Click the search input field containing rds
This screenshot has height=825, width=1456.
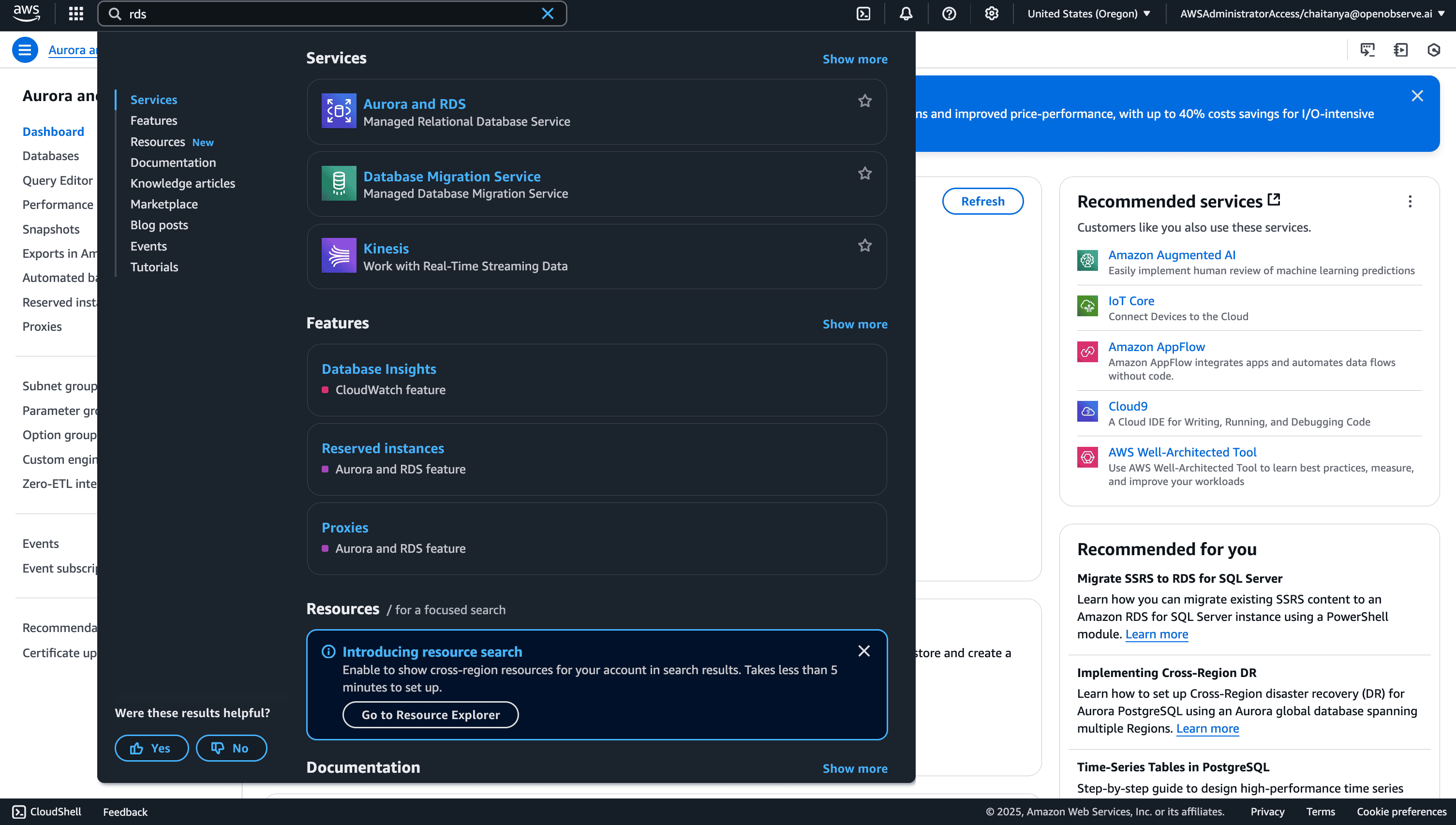(329, 14)
